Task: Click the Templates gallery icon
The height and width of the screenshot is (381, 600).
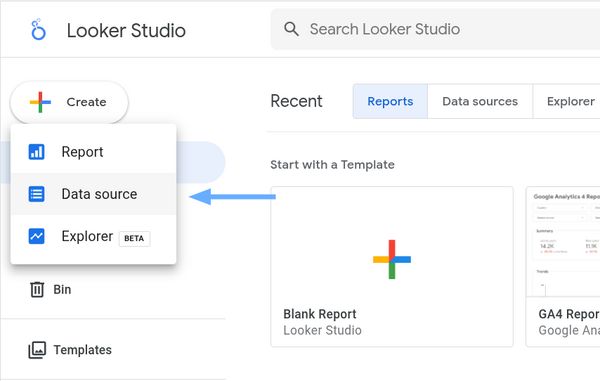Action: pyautogui.click(x=37, y=350)
